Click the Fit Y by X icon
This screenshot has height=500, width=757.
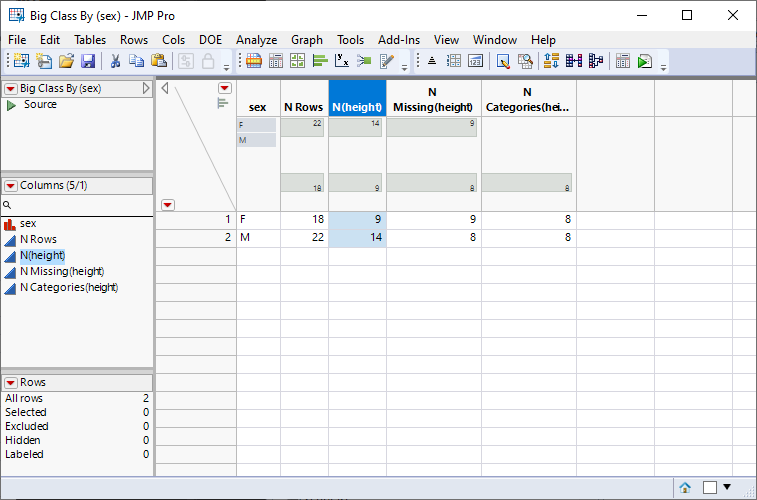click(342, 61)
